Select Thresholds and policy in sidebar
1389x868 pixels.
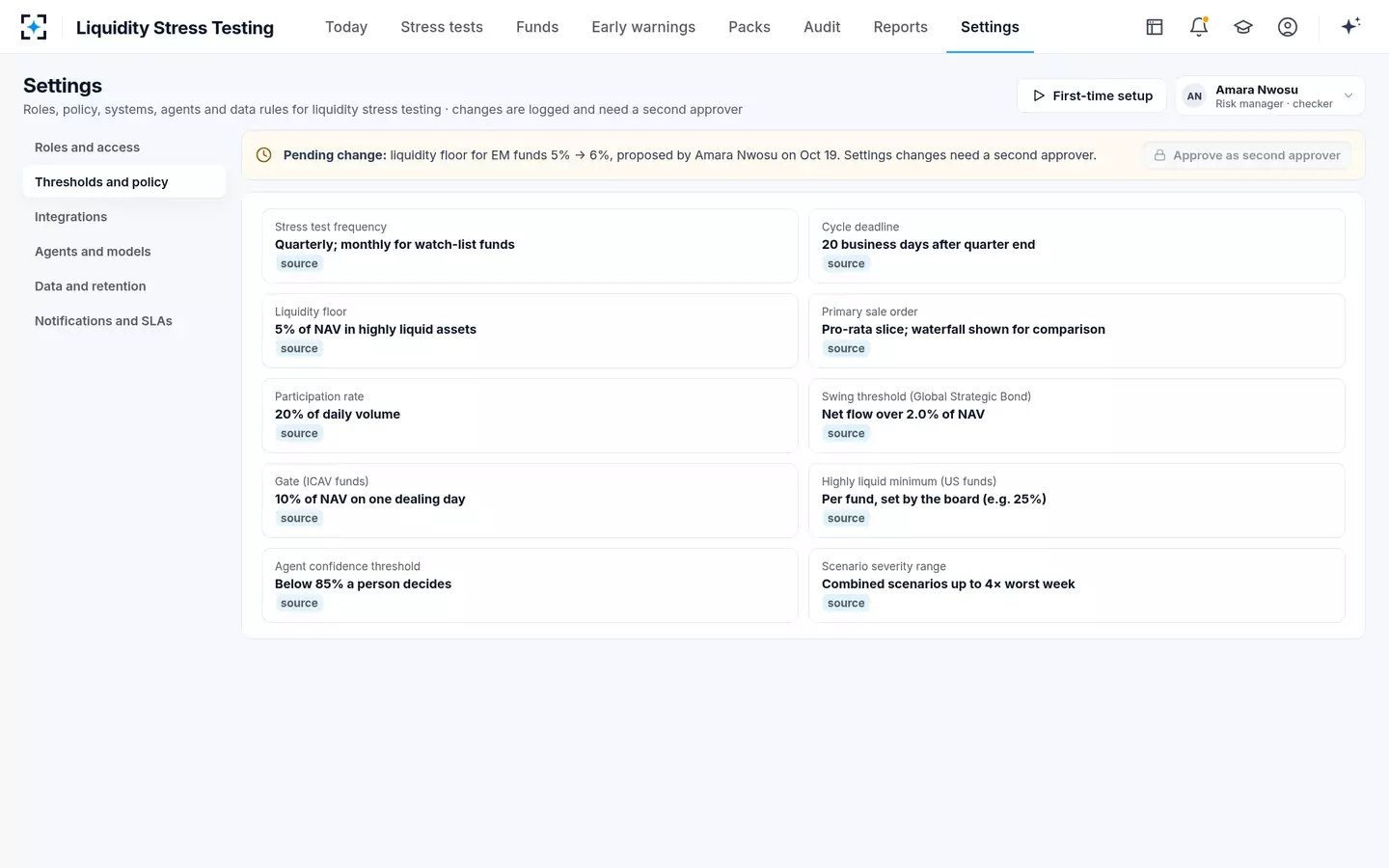click(124, 182)
